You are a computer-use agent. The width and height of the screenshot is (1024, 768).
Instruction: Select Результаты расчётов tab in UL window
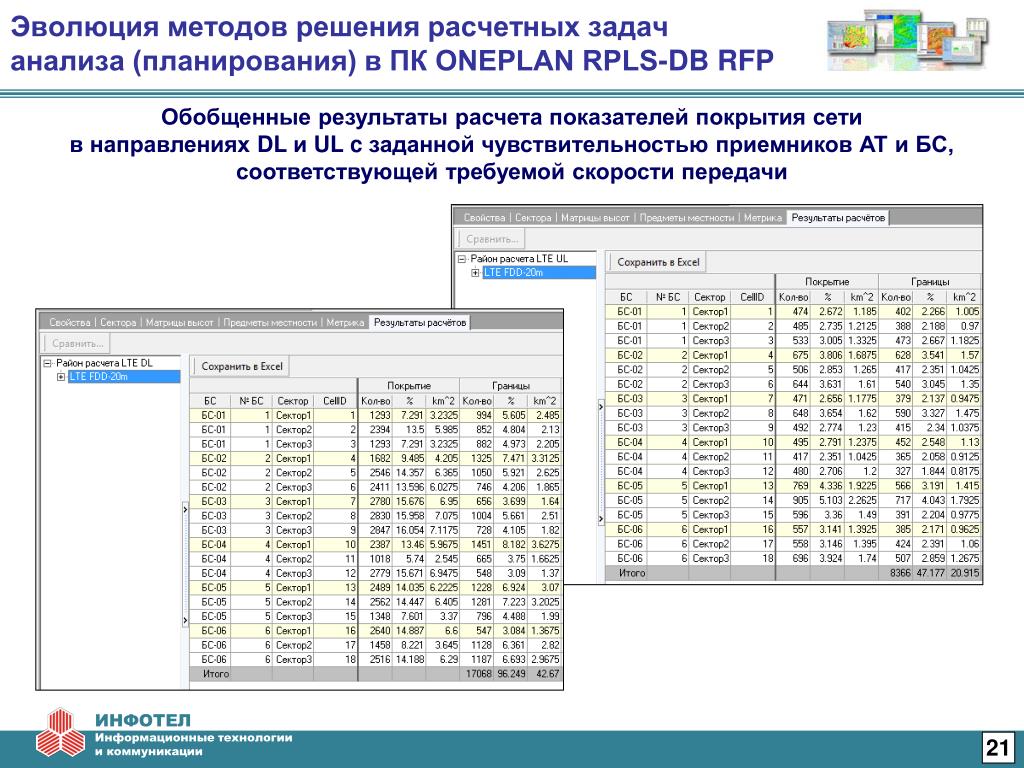[x=838, y=218]
